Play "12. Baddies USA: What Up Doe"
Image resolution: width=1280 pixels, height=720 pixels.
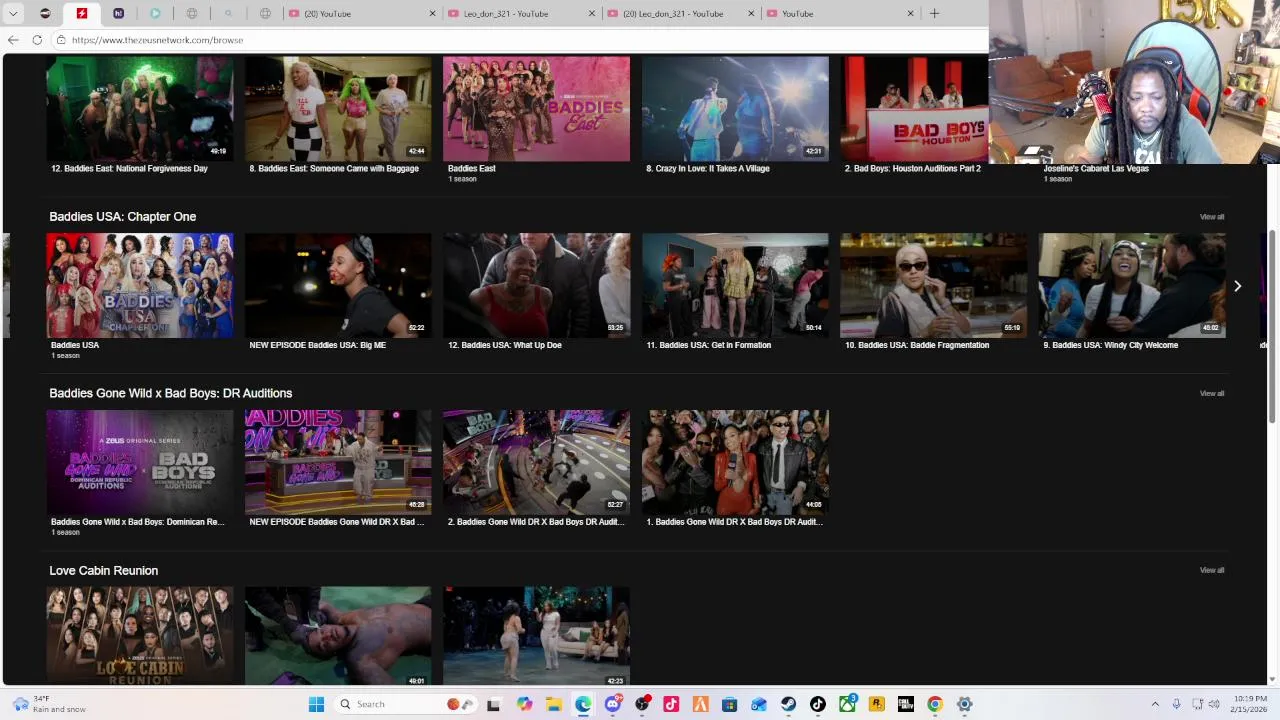click(537, 285)
